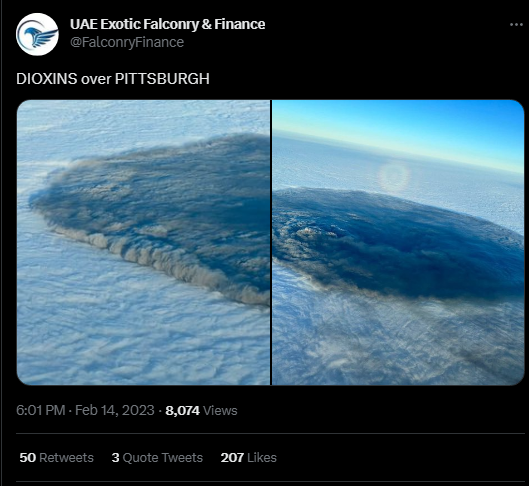Show the 207 Likes list
529x486 pixels.
click(x=249, y=458)
